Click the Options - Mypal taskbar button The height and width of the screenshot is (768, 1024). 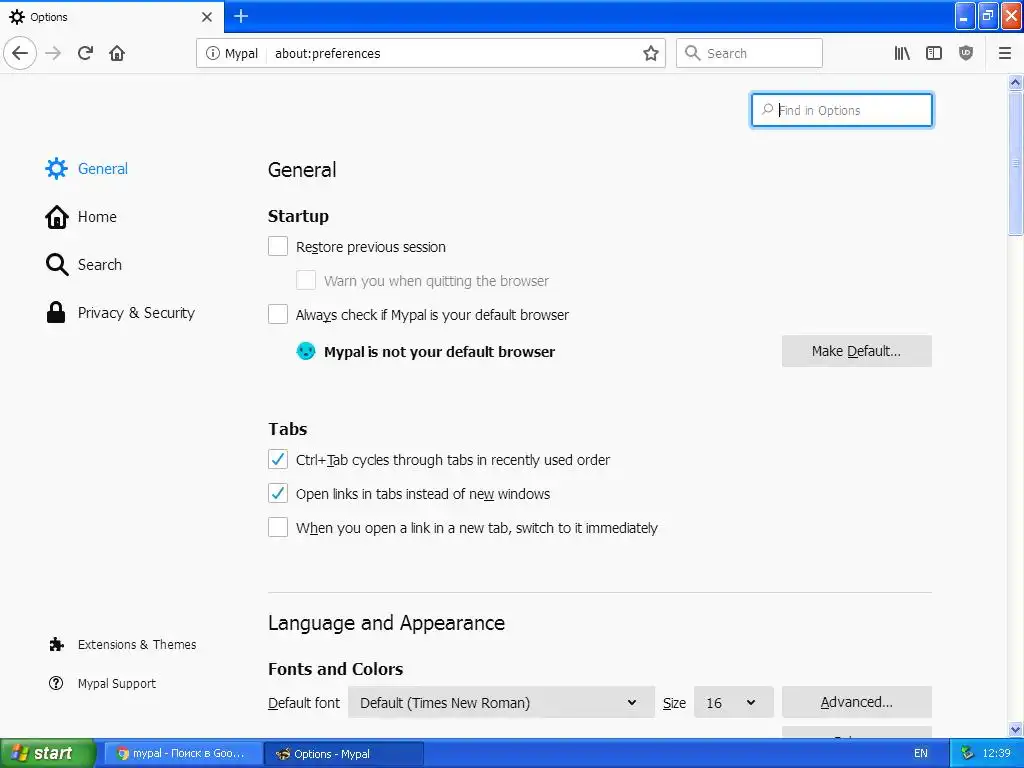[x=344, y=753]
